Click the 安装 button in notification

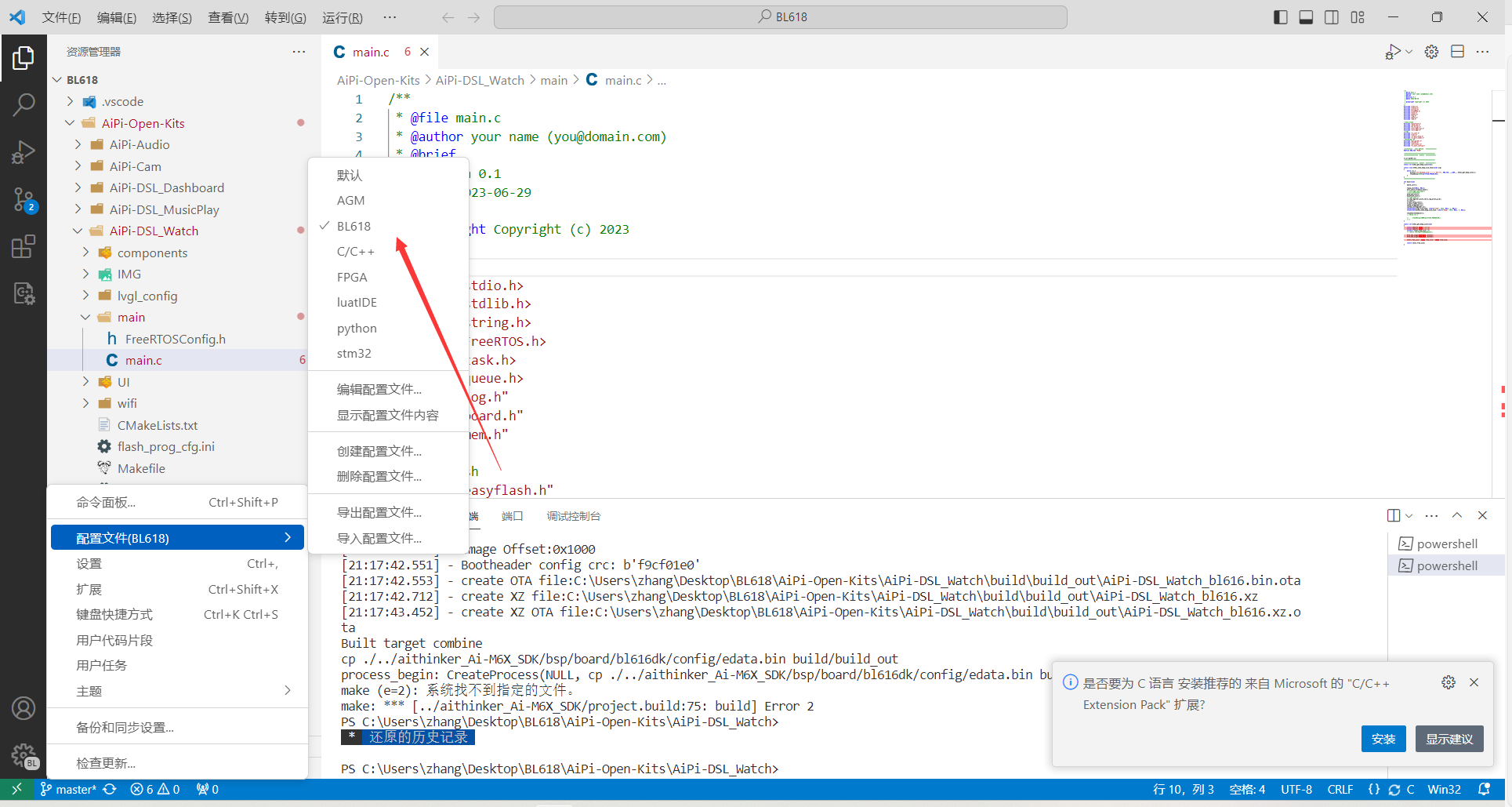pyautogui.click(x=1383, y=739)
